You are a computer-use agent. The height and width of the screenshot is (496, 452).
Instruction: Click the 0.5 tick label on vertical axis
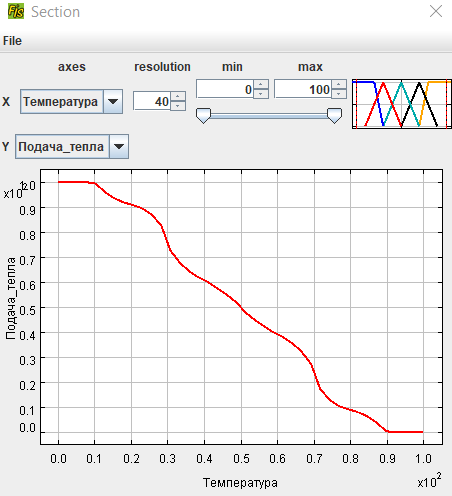click(x=27, y=310)
